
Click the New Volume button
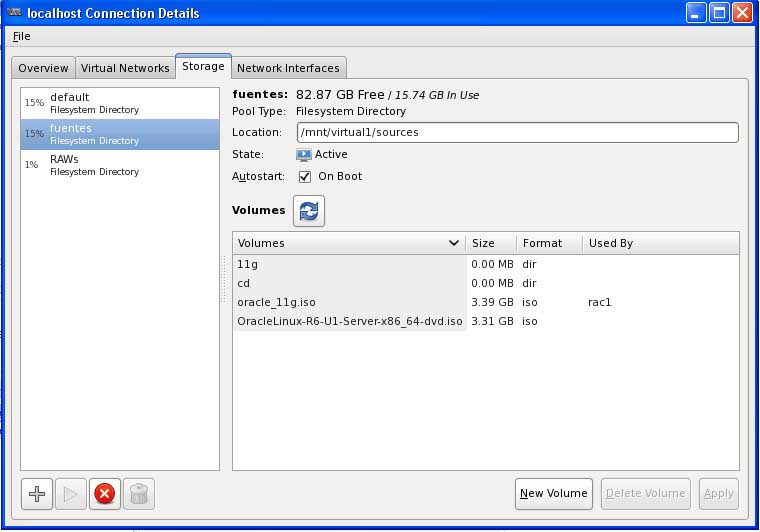[x=553, y=493]
